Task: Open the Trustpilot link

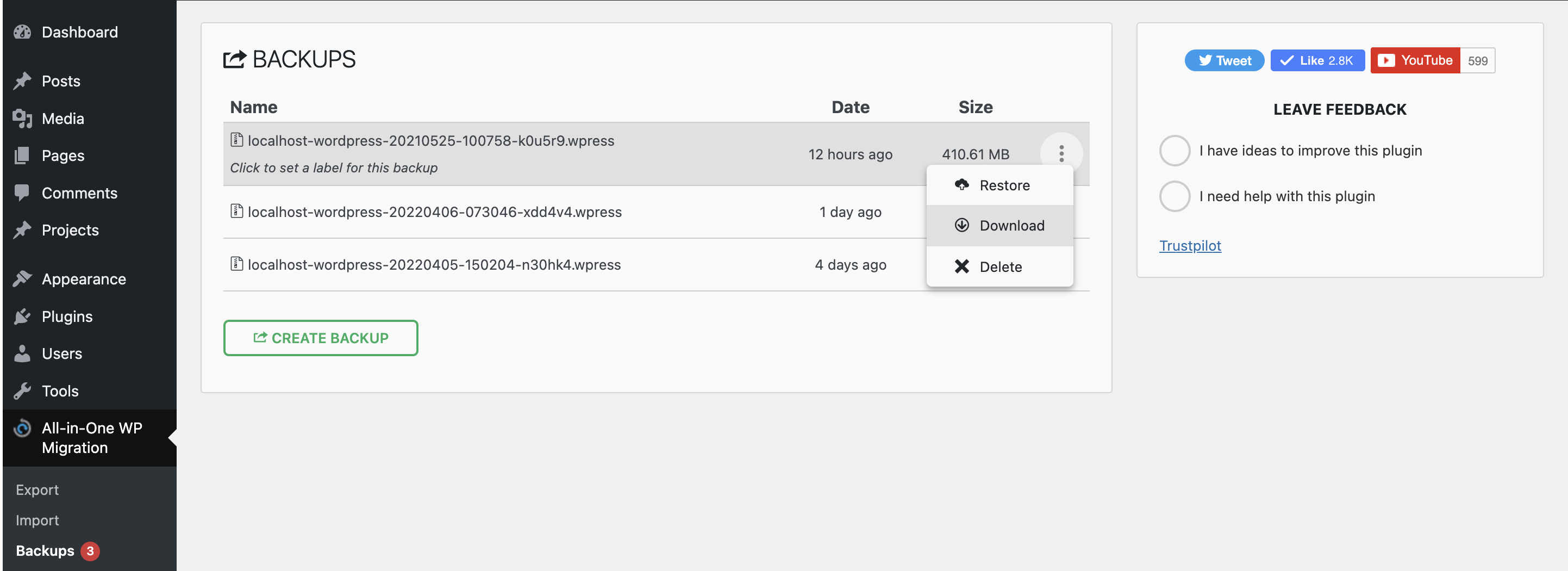Action: click(1189, 246)
